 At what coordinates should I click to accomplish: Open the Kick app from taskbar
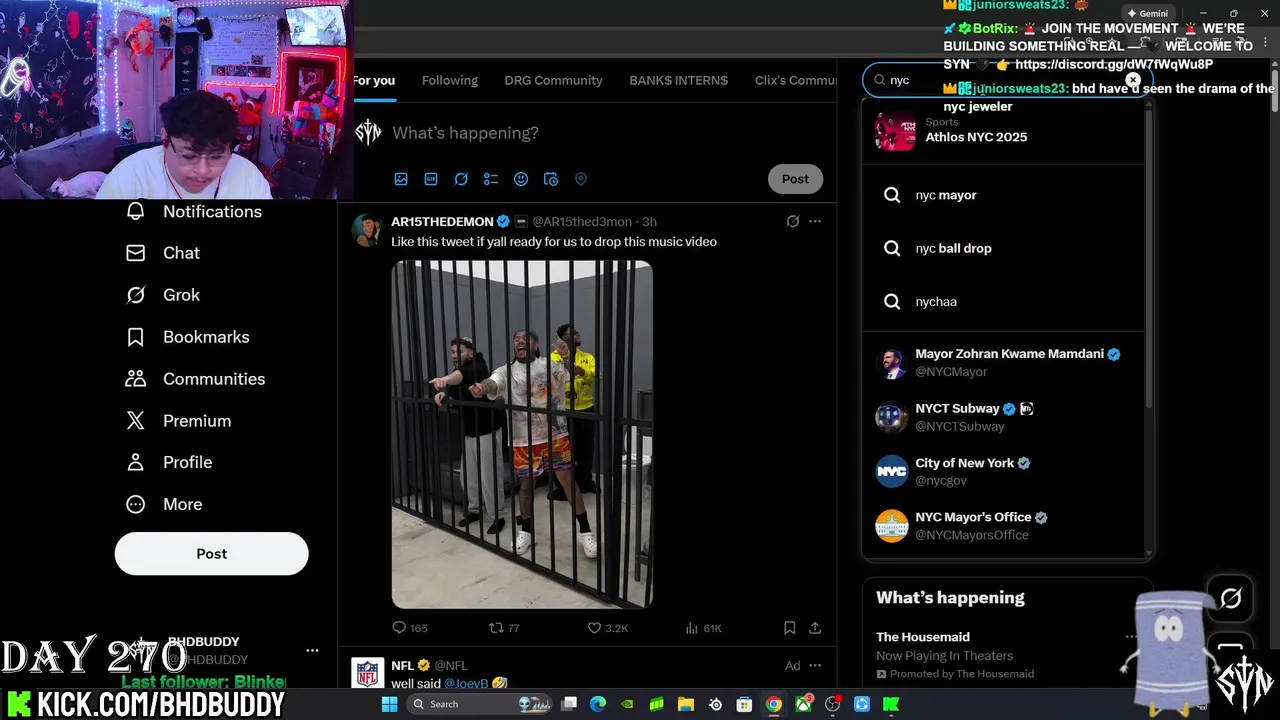[x=891, y=705]
